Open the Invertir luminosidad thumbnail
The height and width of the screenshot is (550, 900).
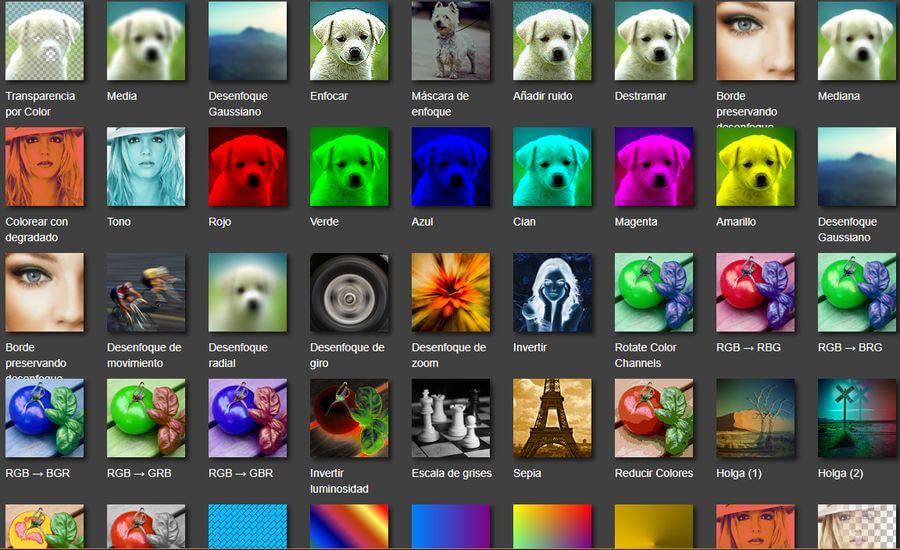[x=349, y=418]
